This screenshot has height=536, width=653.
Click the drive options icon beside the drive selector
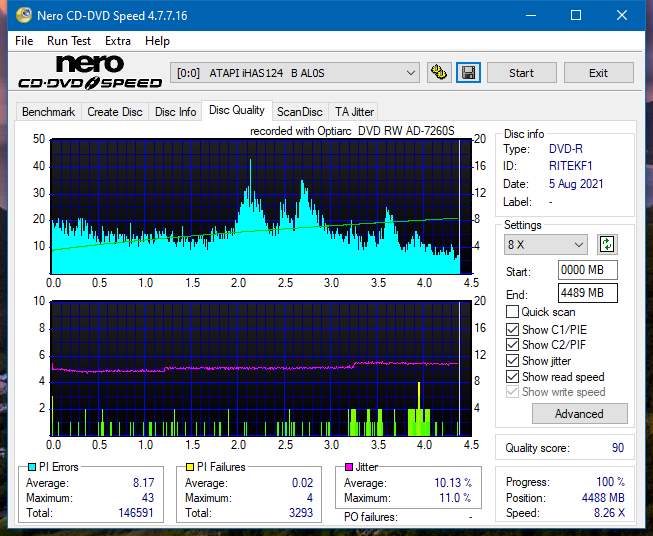439,73
